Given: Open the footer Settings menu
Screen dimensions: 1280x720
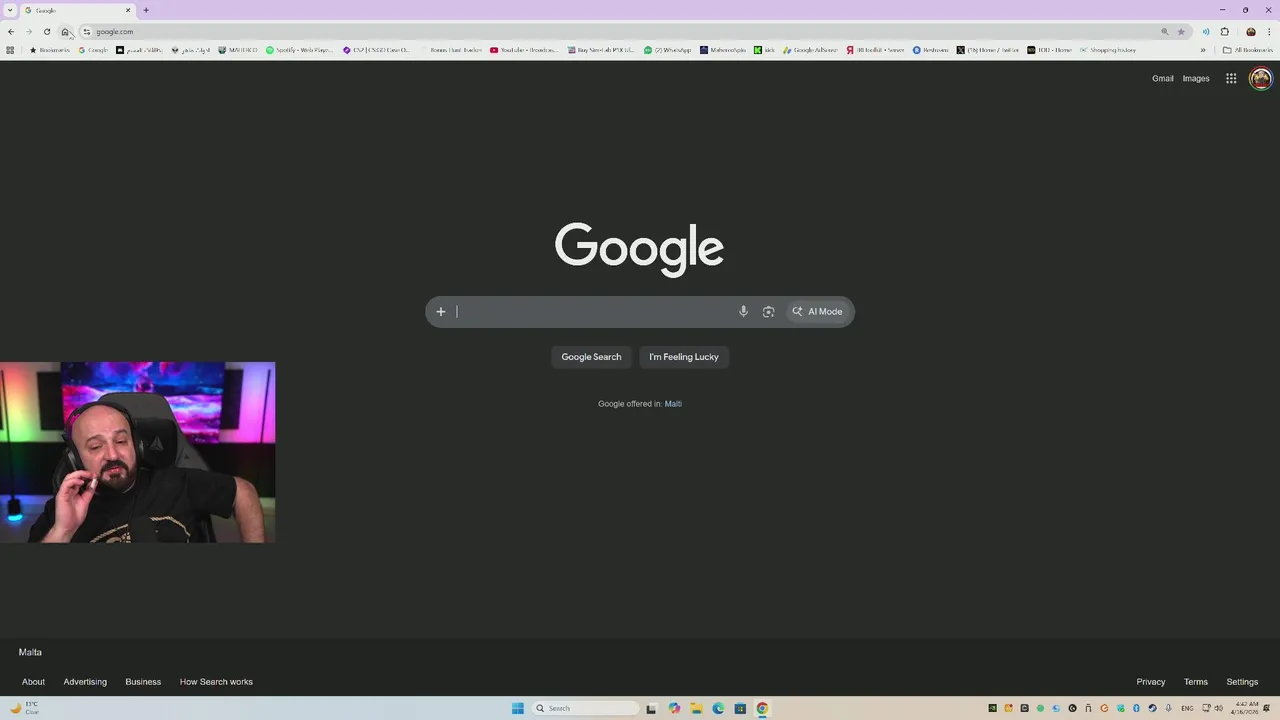Looking at the screenshot, I should 1242,682.
